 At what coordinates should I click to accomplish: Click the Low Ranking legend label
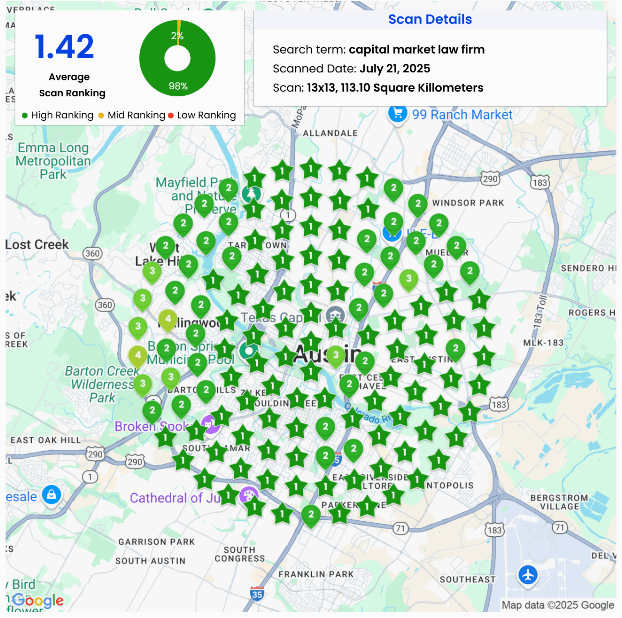pos(206,115)
